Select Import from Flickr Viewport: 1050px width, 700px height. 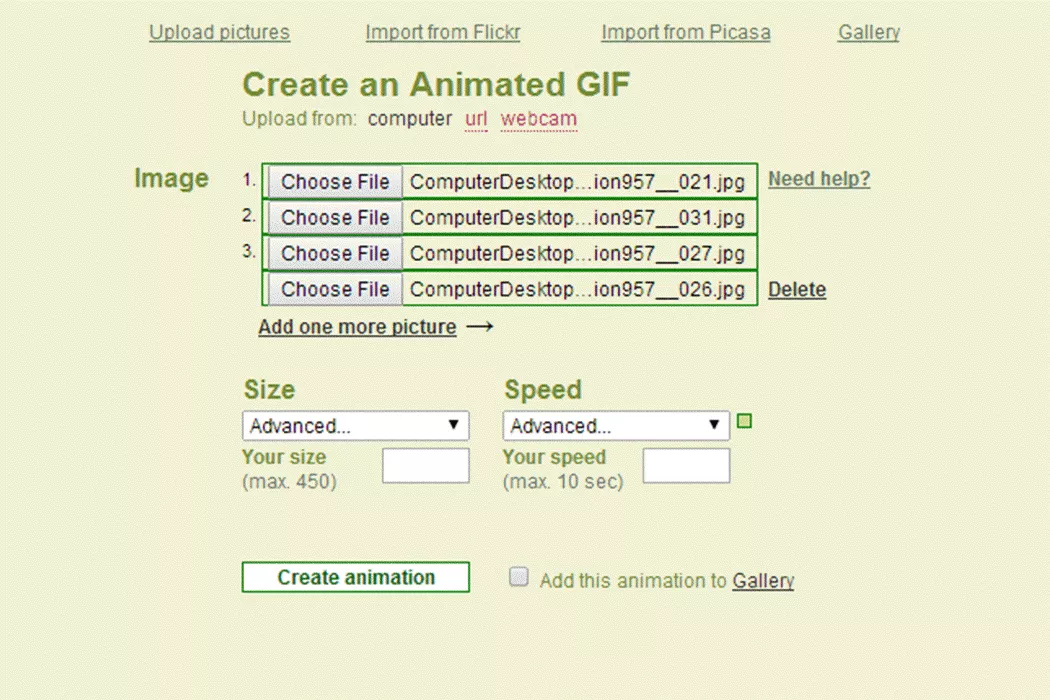[x=443, y=32]
